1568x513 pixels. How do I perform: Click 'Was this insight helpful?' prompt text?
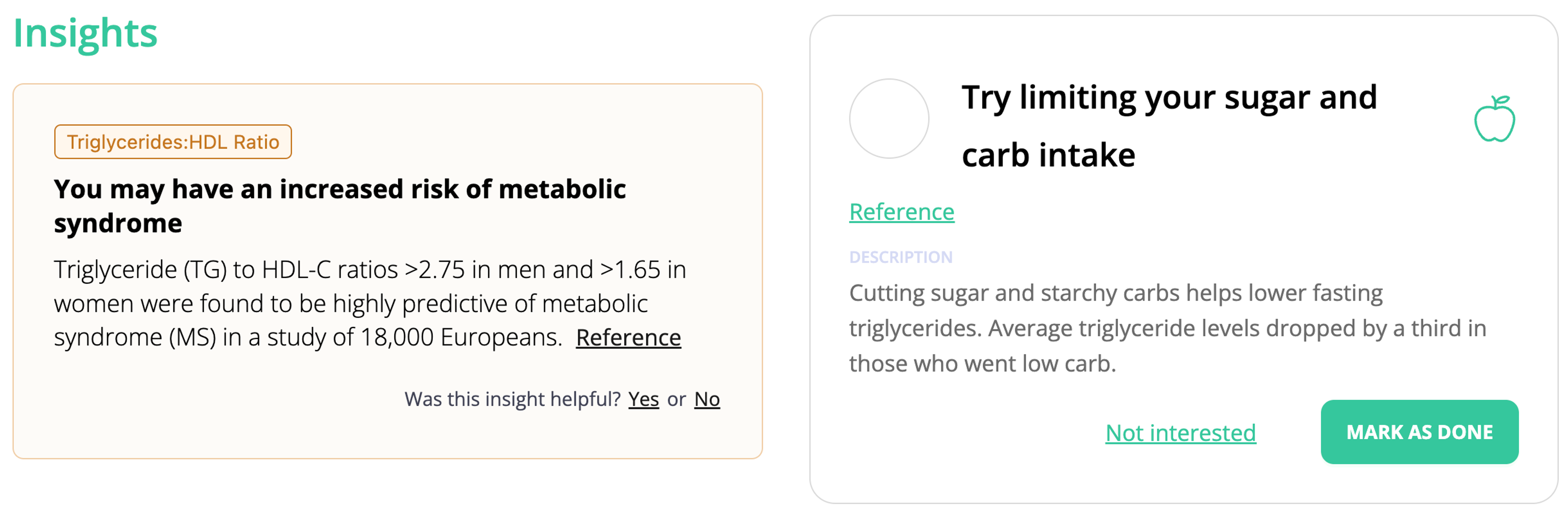coord(512,399)
